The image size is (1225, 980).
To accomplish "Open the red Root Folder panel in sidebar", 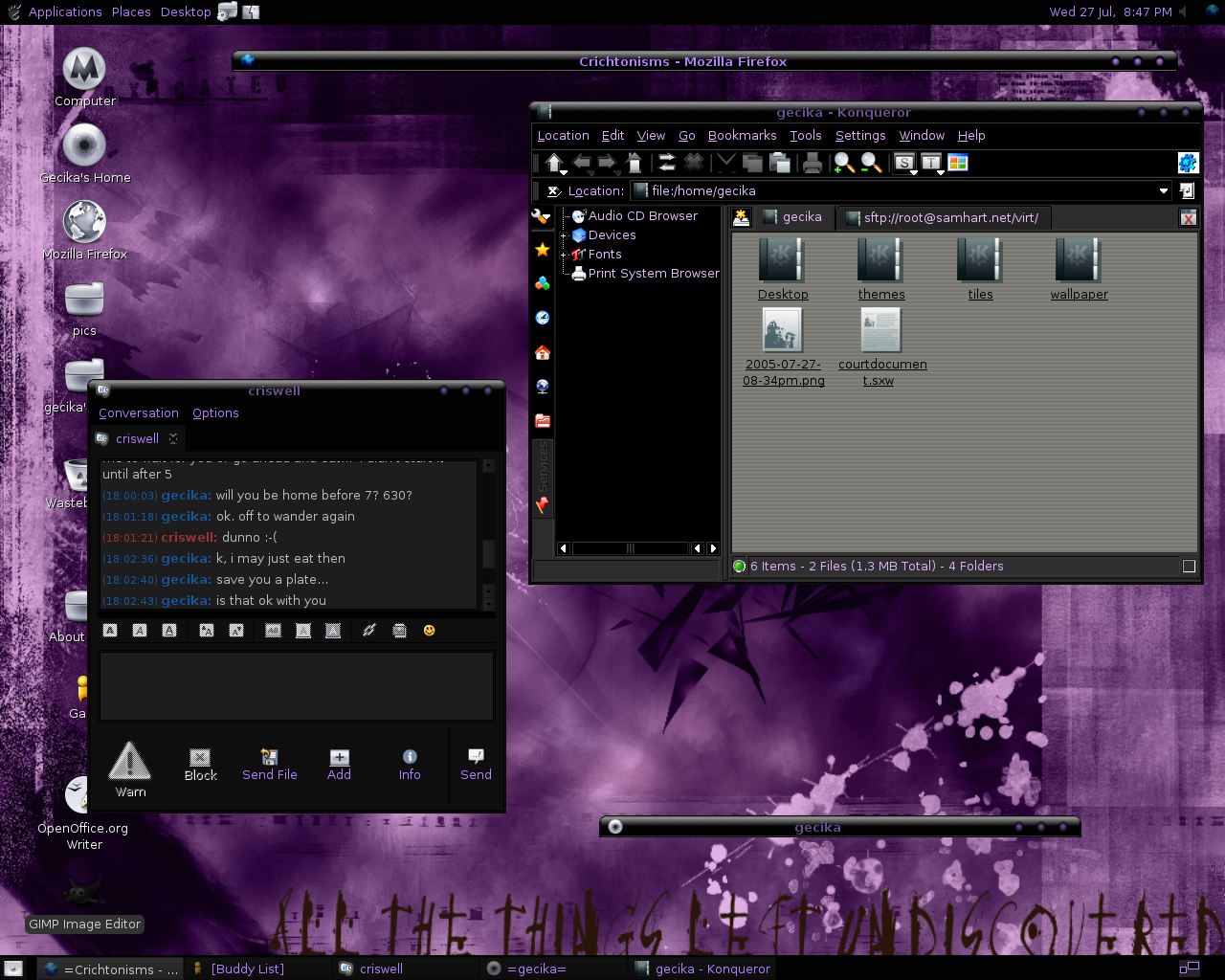I will tap(543, 420).
